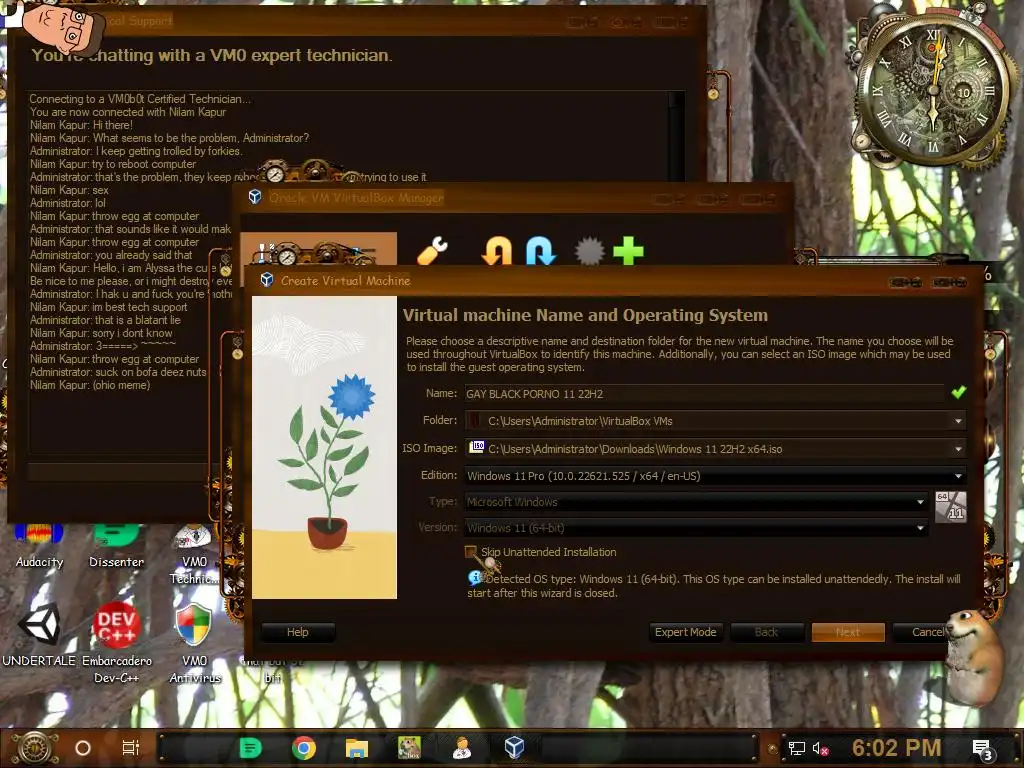Click the network icon in system tray

pos(797,748)
